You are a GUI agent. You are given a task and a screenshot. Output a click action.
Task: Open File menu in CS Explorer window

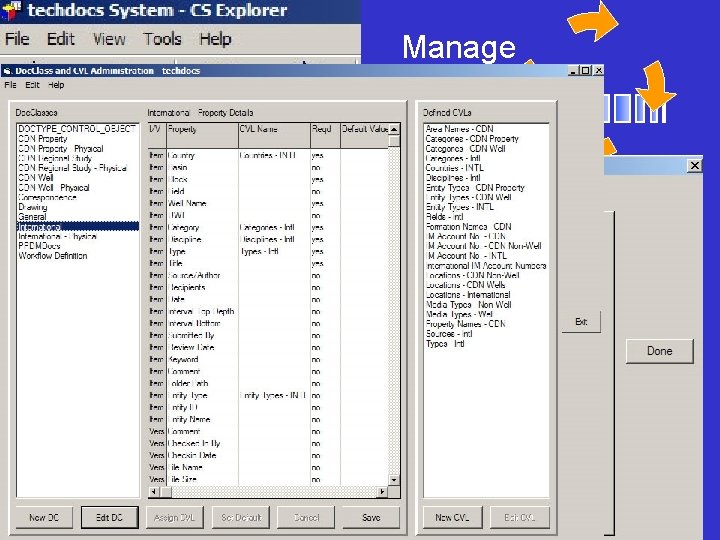click(17, 39)
